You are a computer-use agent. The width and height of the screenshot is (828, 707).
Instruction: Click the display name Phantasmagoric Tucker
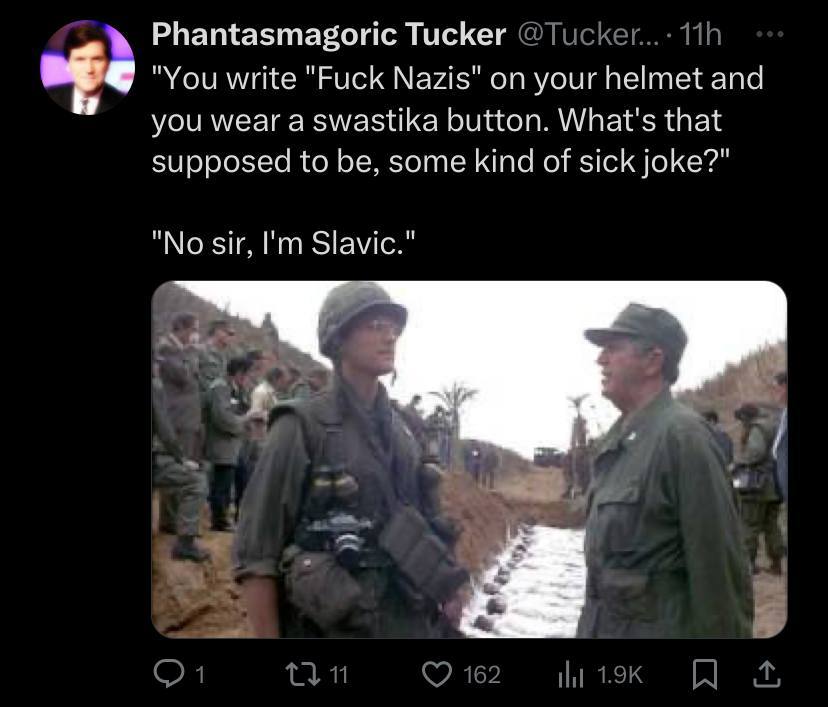pos(328,36)
